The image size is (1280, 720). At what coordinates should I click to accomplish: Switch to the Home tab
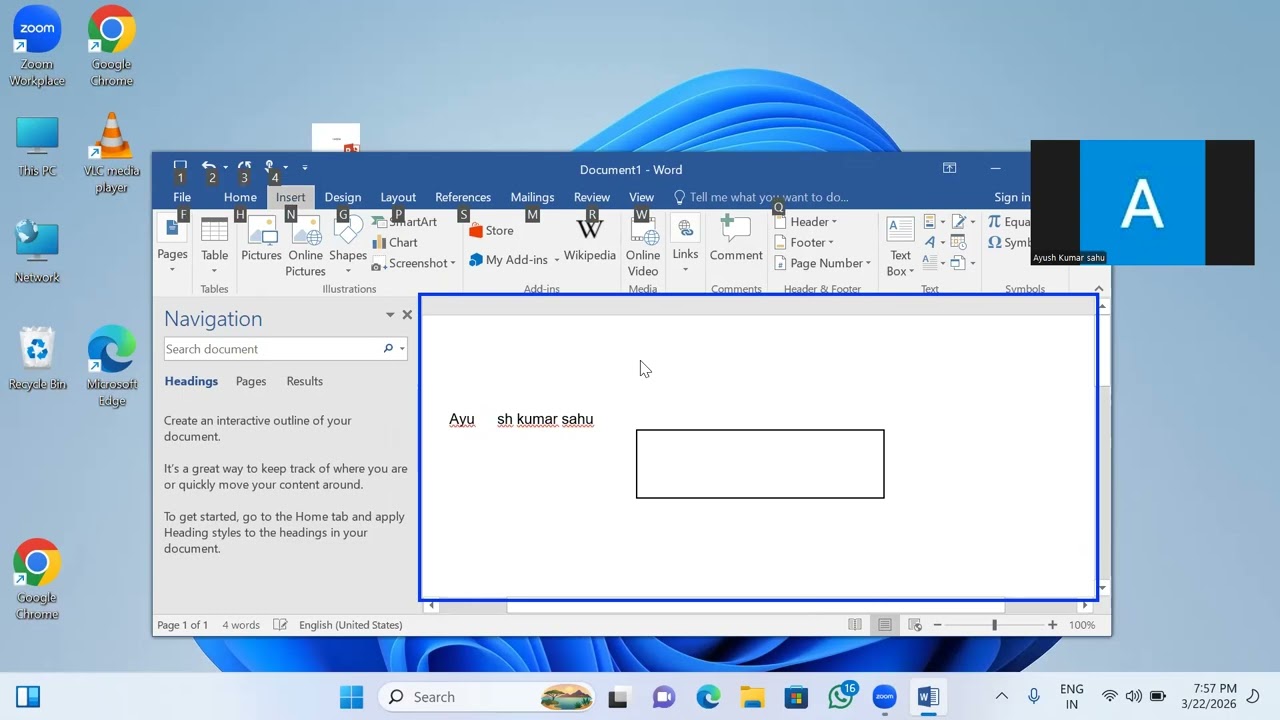240,197
